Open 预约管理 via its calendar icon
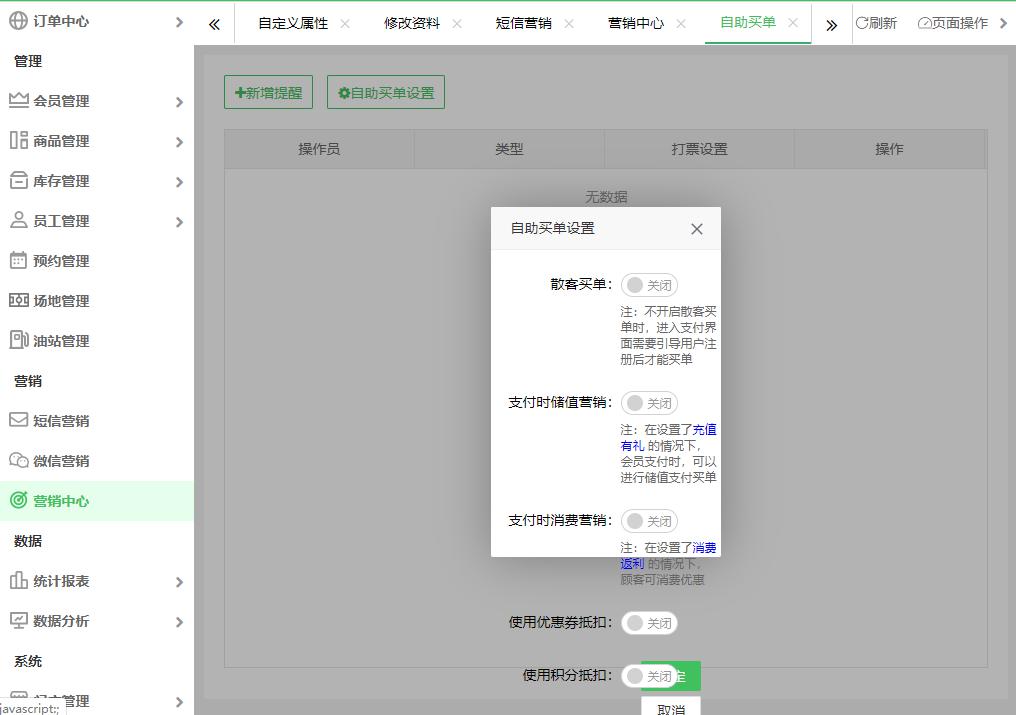The image size is (1016, 715). tap(18, 260)
